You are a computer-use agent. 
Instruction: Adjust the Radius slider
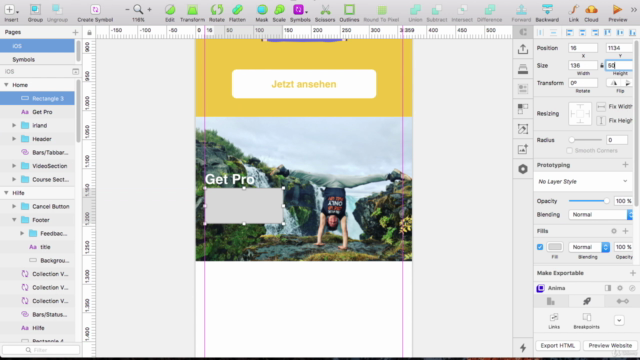point(585,140)
